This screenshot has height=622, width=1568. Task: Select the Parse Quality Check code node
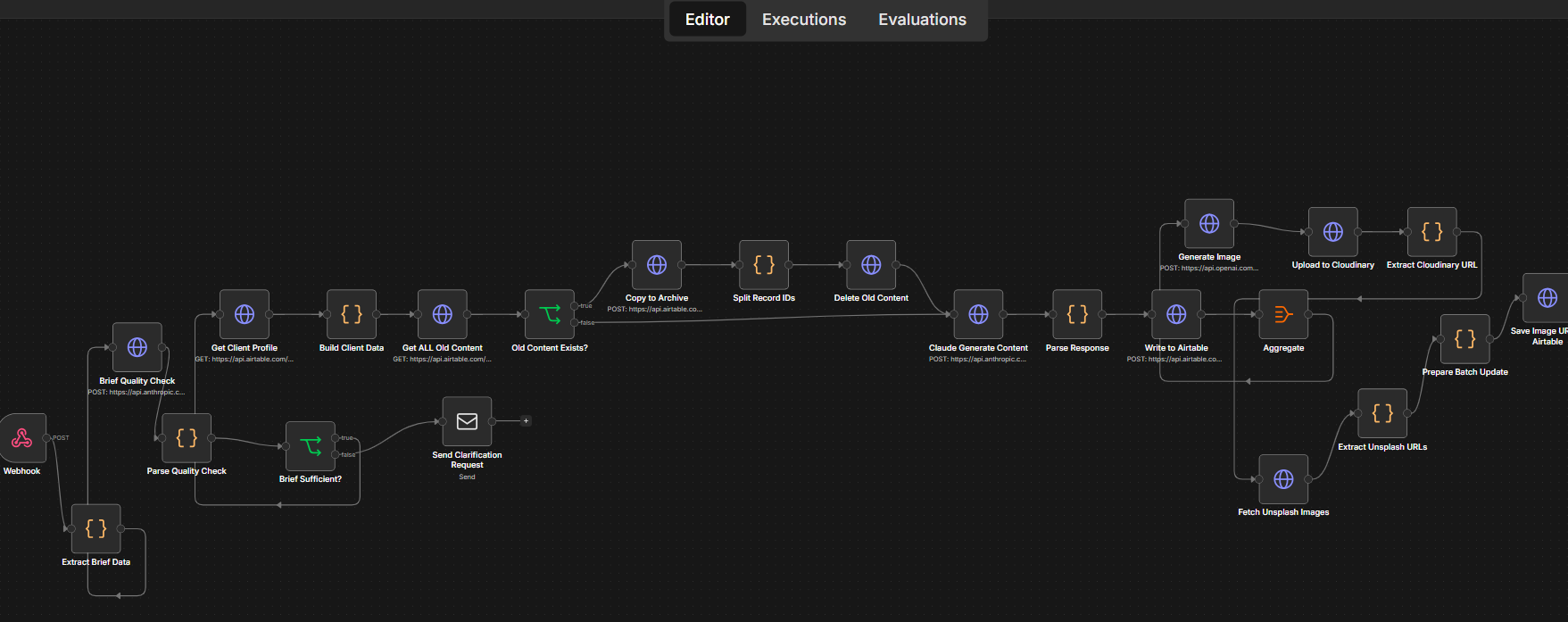tap(187, 438)
